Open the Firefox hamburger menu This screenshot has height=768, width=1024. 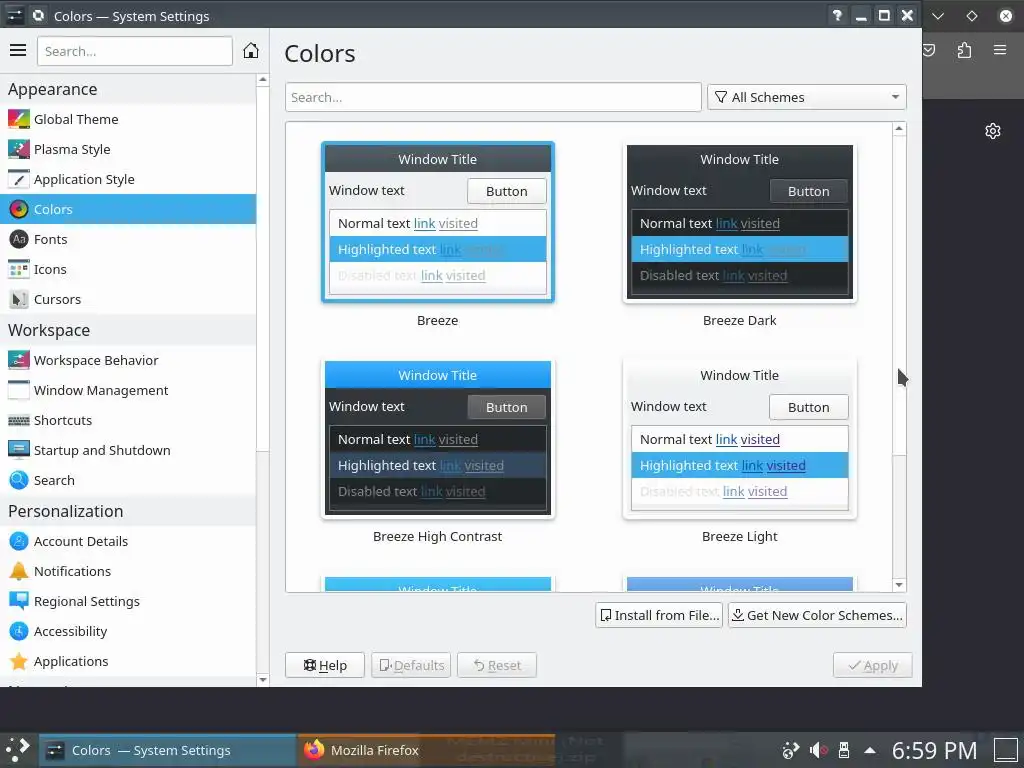1000,50
